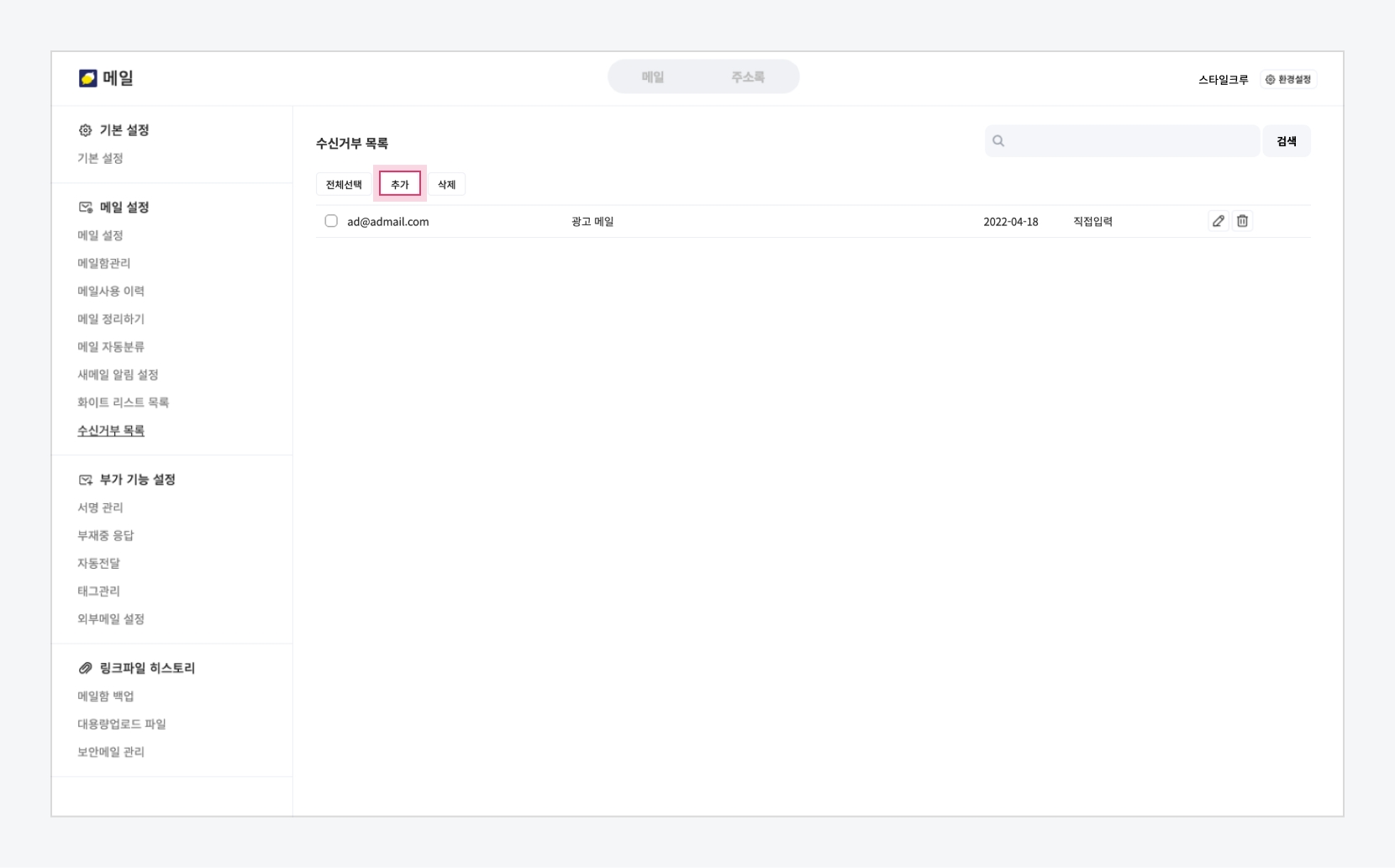Image resolution: width=1395 pixels, height=868 pixels.
Task: Click the magnifier icon in search box
Action: coord(998,141)
